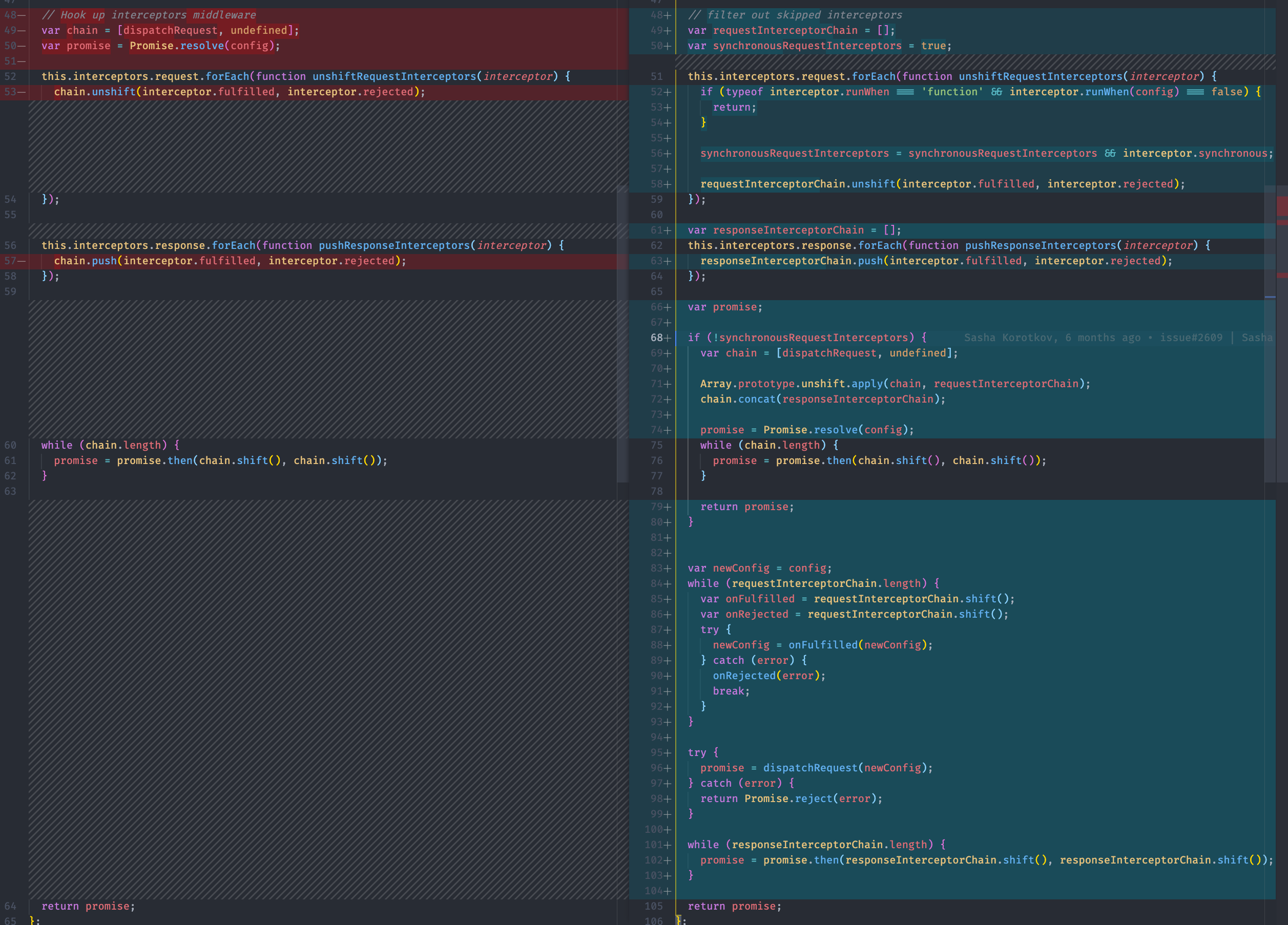Image resolution: width=1288 pixels, height=925 pixels.
Task: Click the plus marker on added line 102
Action: click(668, 860)
